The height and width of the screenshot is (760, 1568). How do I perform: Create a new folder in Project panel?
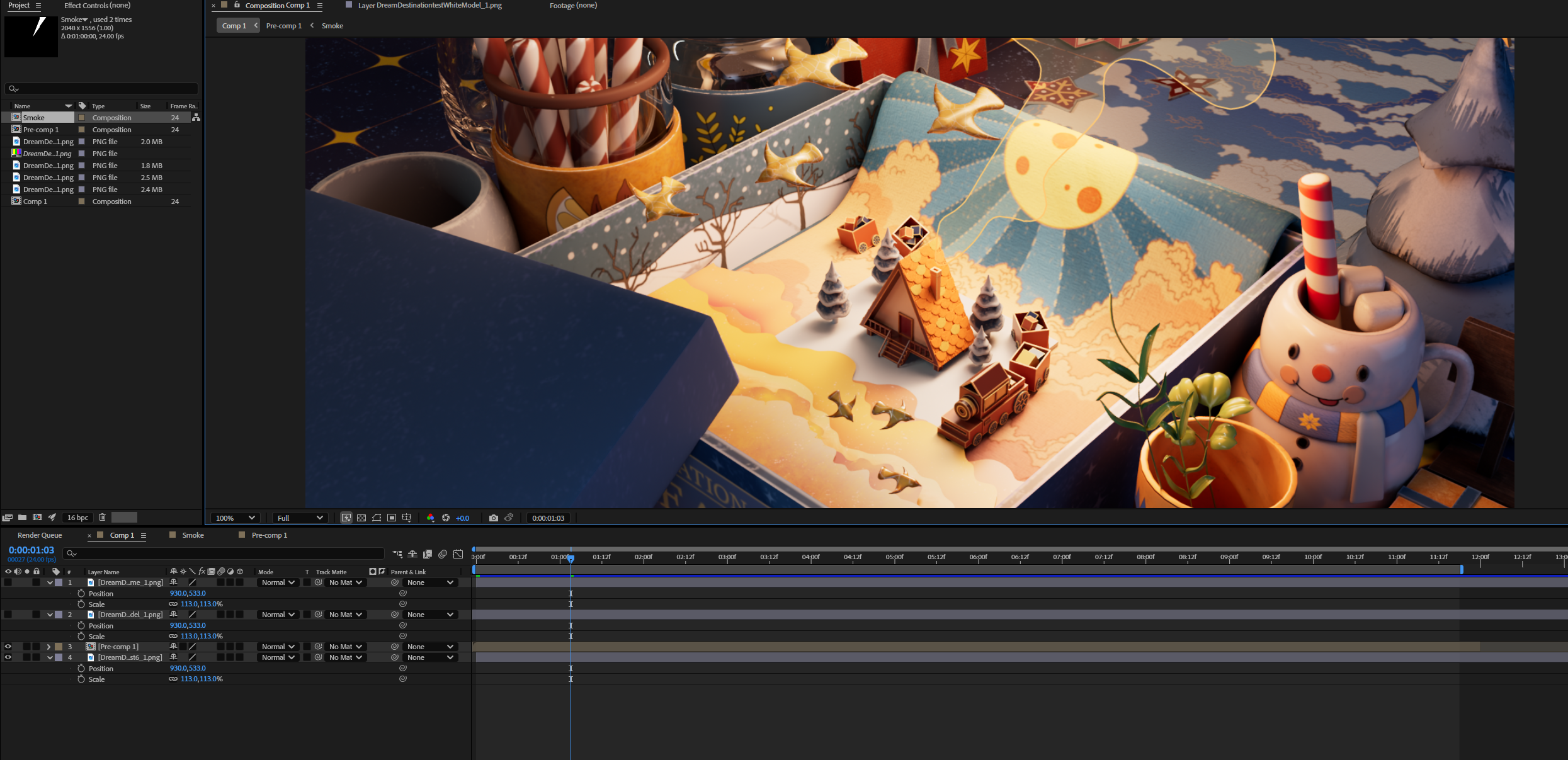coord(22,518)
